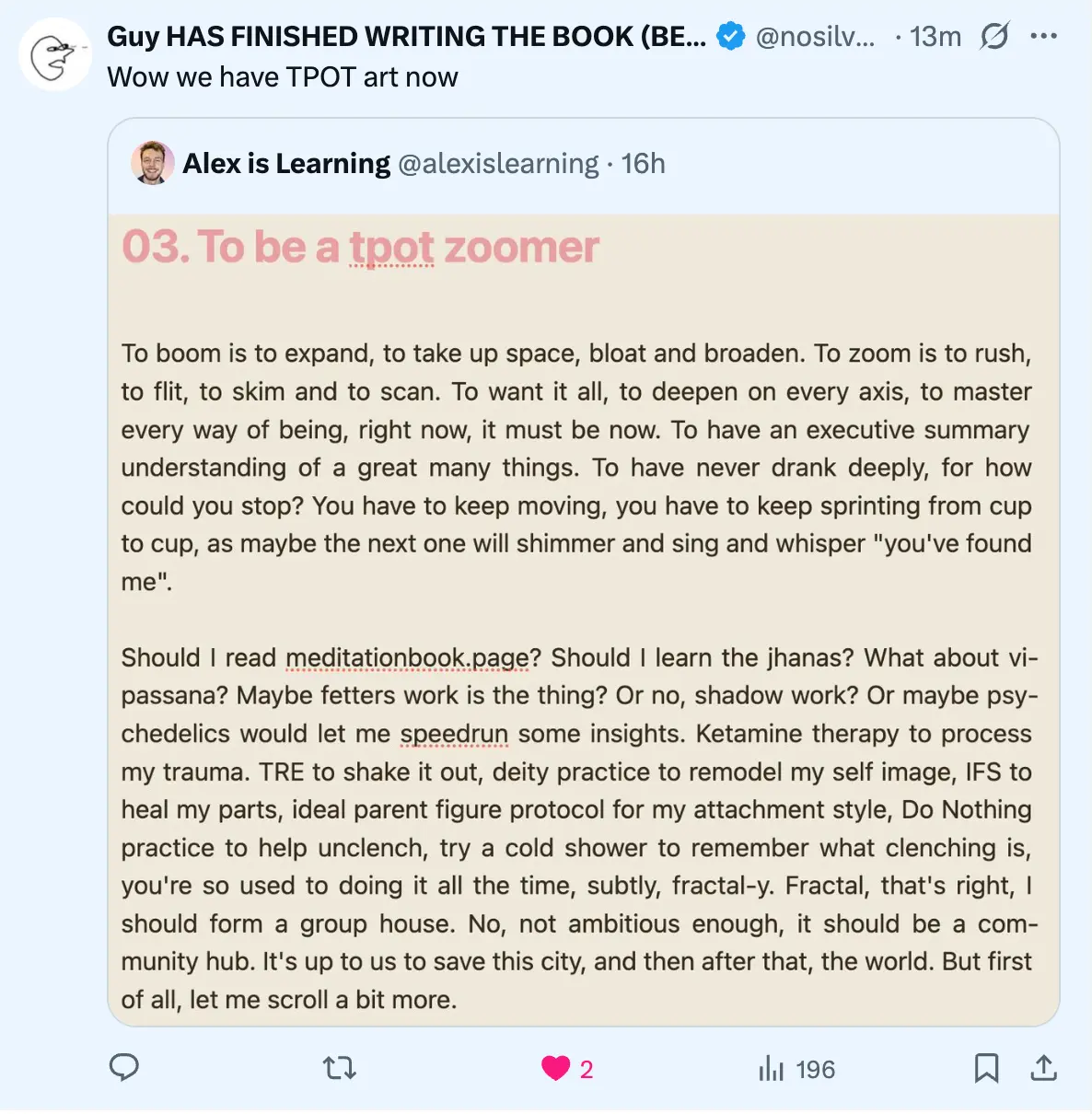Viewport: 1092px width, 1114px height.
Task: Open the @alexislearning handle
Action: [x=498, y=164]
